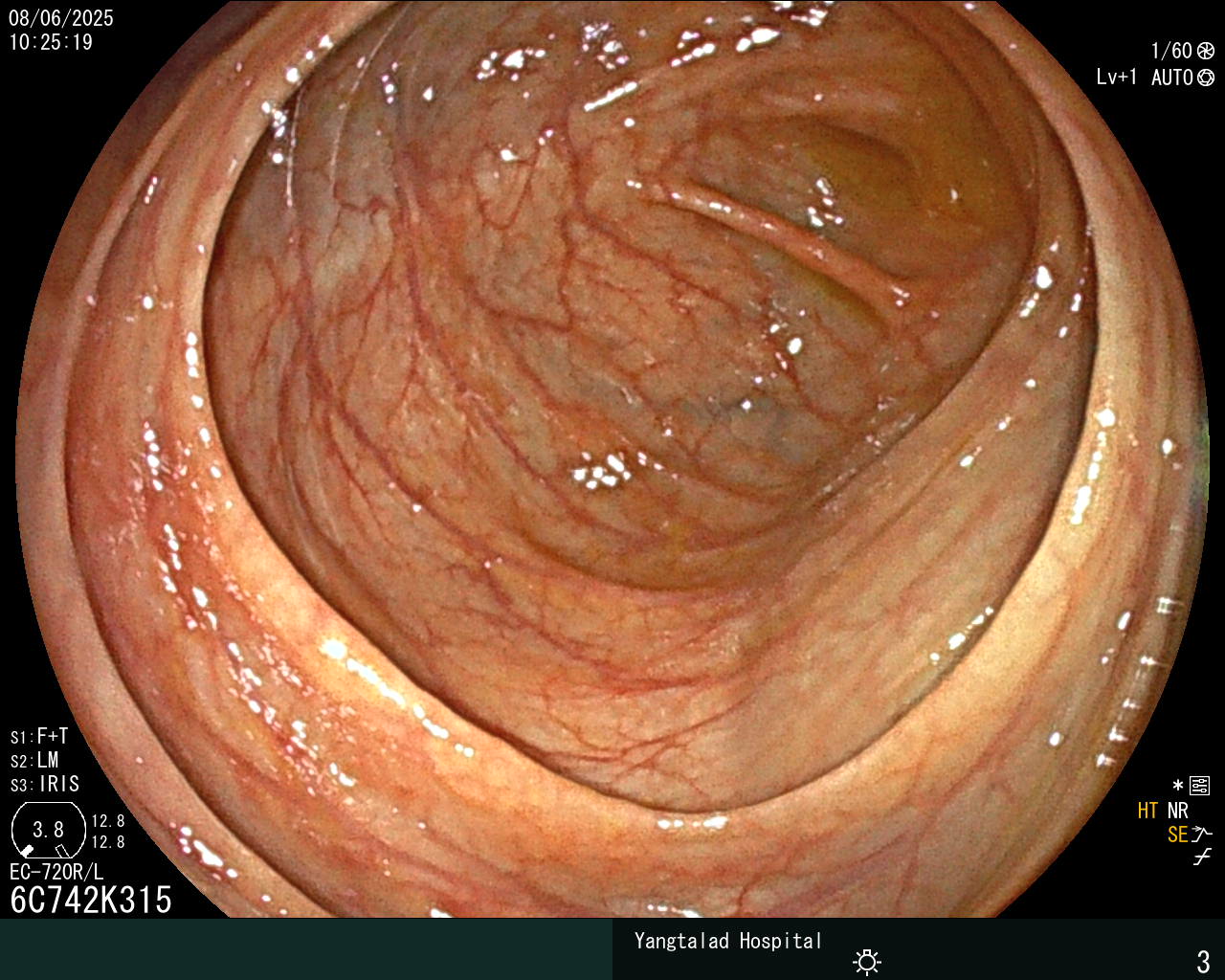Click the NR noise reduction indicator
The image size is (1225, 980).
coord(1178,811)
